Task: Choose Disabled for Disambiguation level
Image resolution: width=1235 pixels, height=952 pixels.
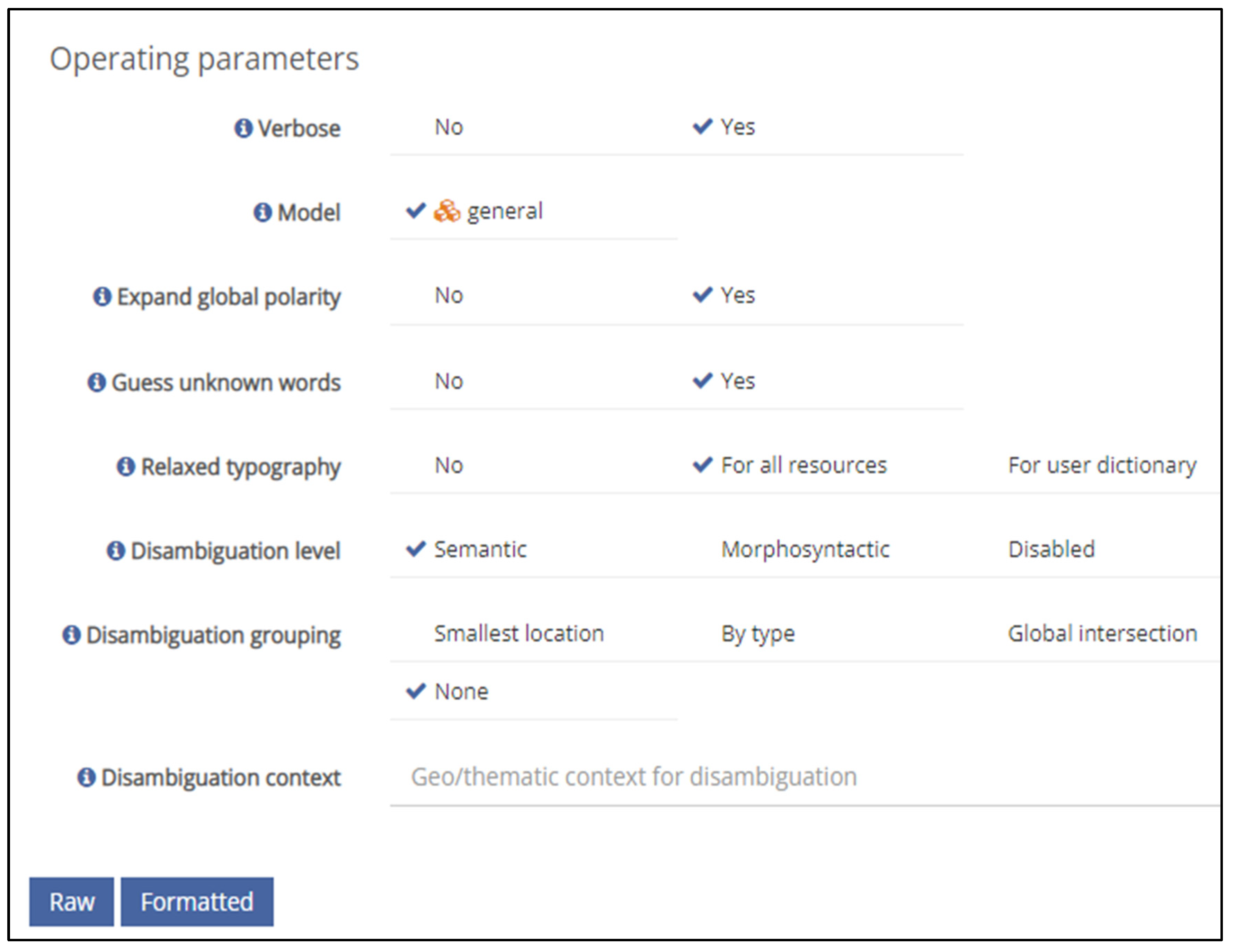Action: [1051, 549]
